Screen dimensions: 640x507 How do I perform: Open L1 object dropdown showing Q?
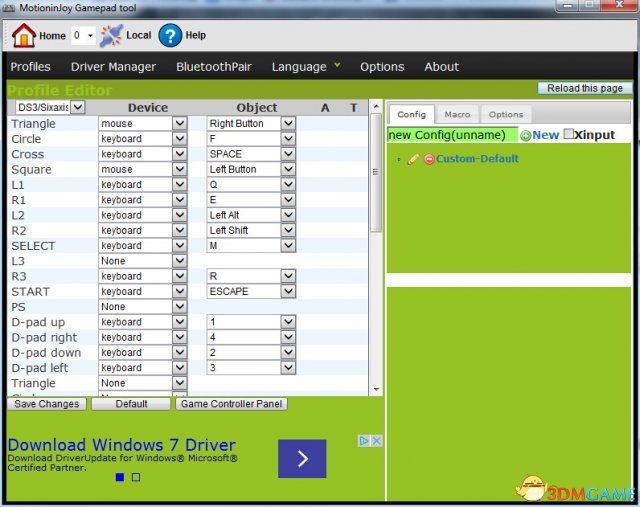point(251,185)
